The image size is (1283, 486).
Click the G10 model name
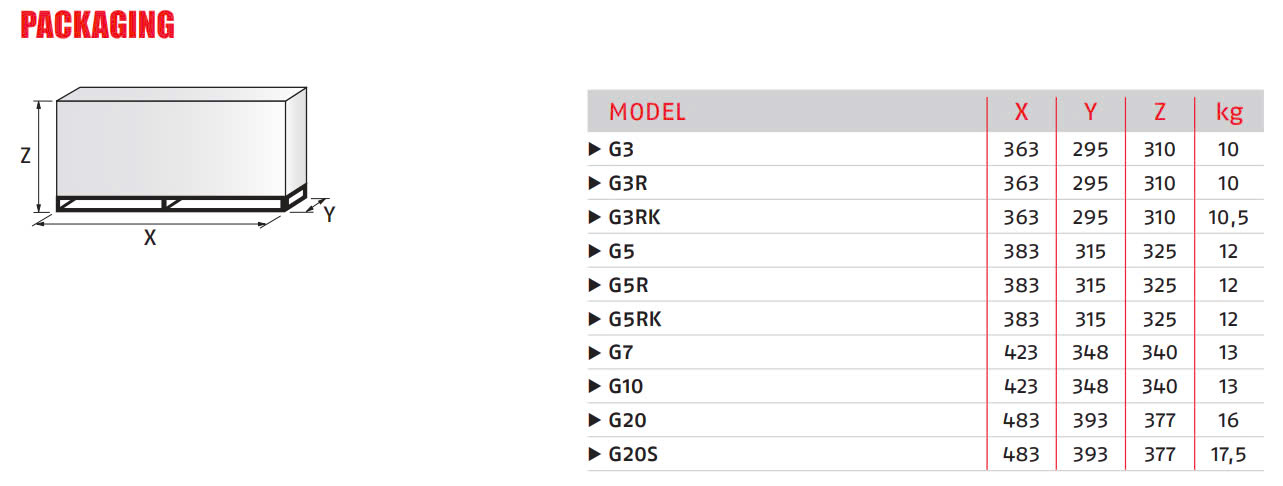tap(628, 387)
